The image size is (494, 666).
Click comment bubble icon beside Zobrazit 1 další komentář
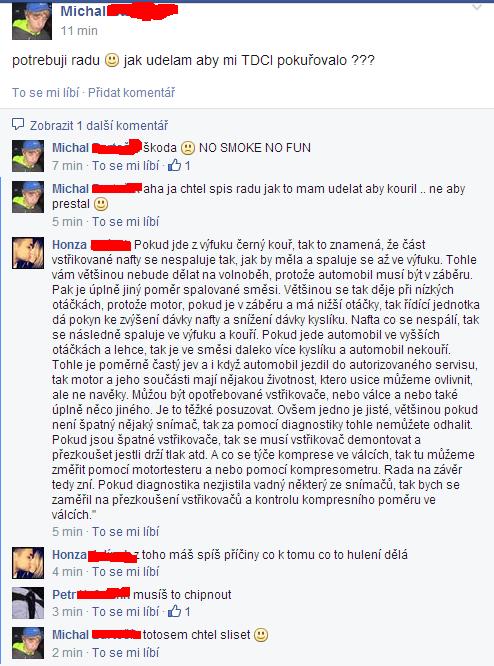tap(18, 124)
